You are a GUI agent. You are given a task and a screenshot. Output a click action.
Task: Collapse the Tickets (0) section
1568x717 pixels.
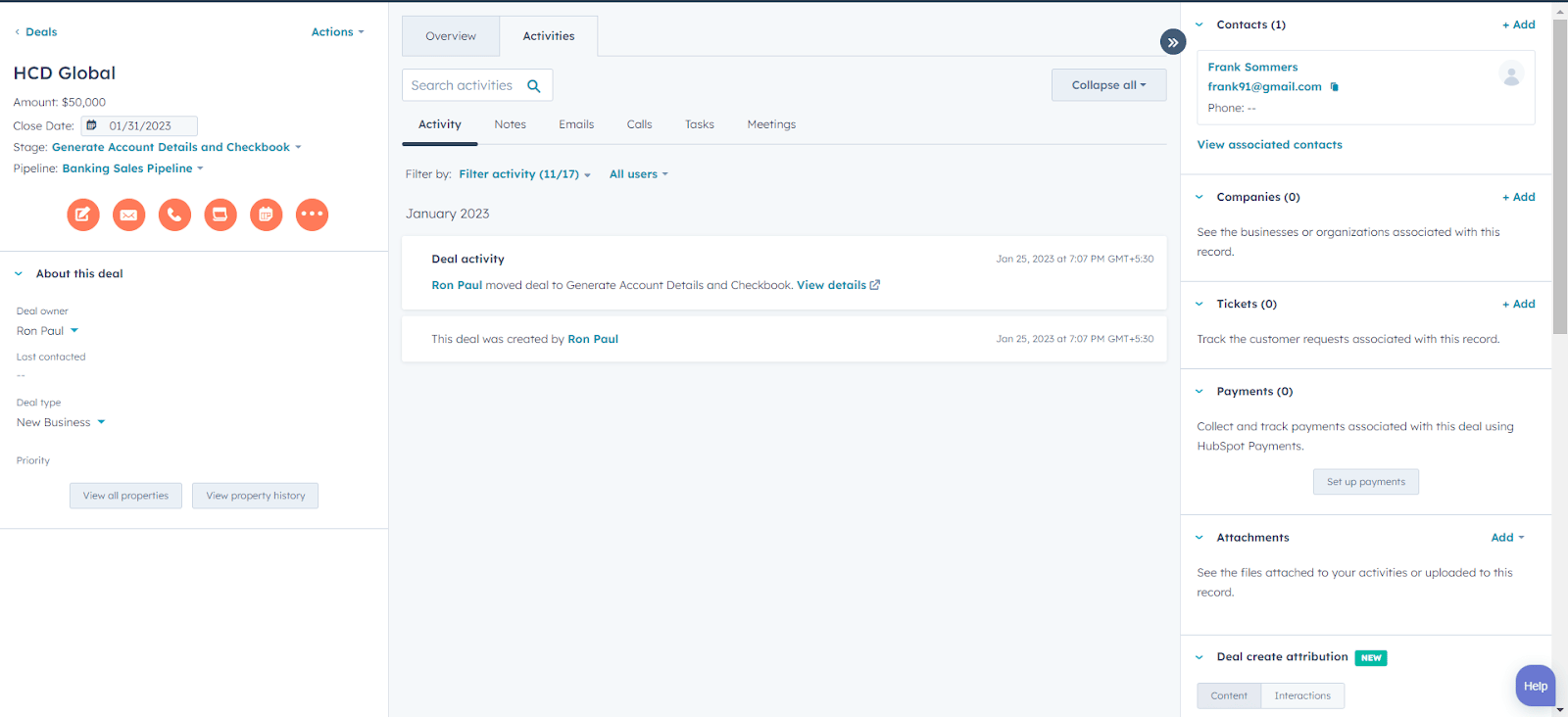pyautogui.click(x=1200, y=304)
